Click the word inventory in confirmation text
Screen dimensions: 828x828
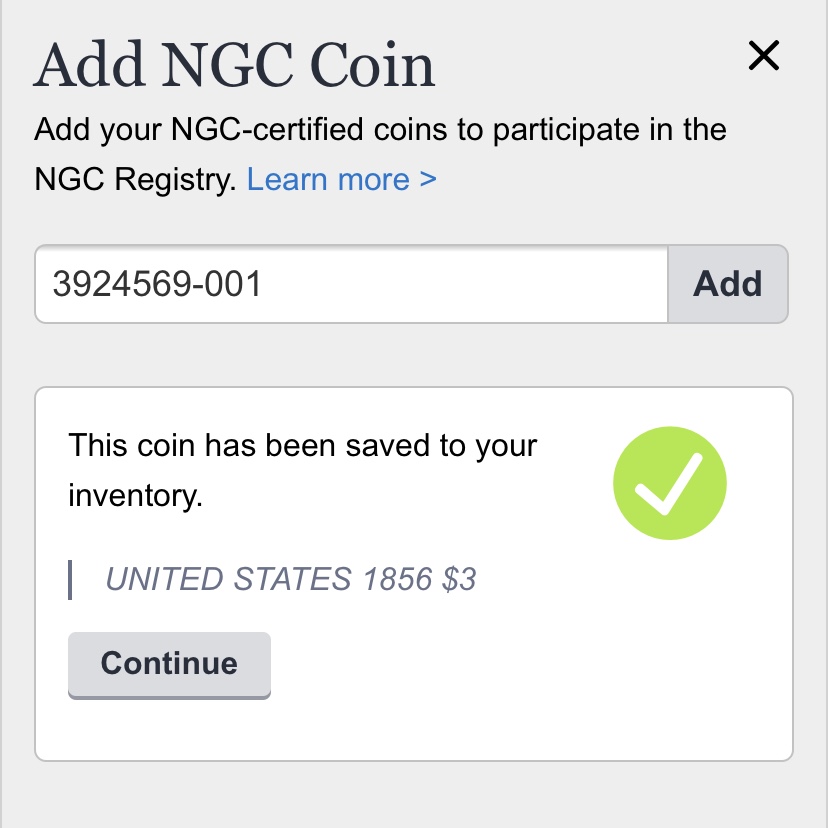coord(135,496)
